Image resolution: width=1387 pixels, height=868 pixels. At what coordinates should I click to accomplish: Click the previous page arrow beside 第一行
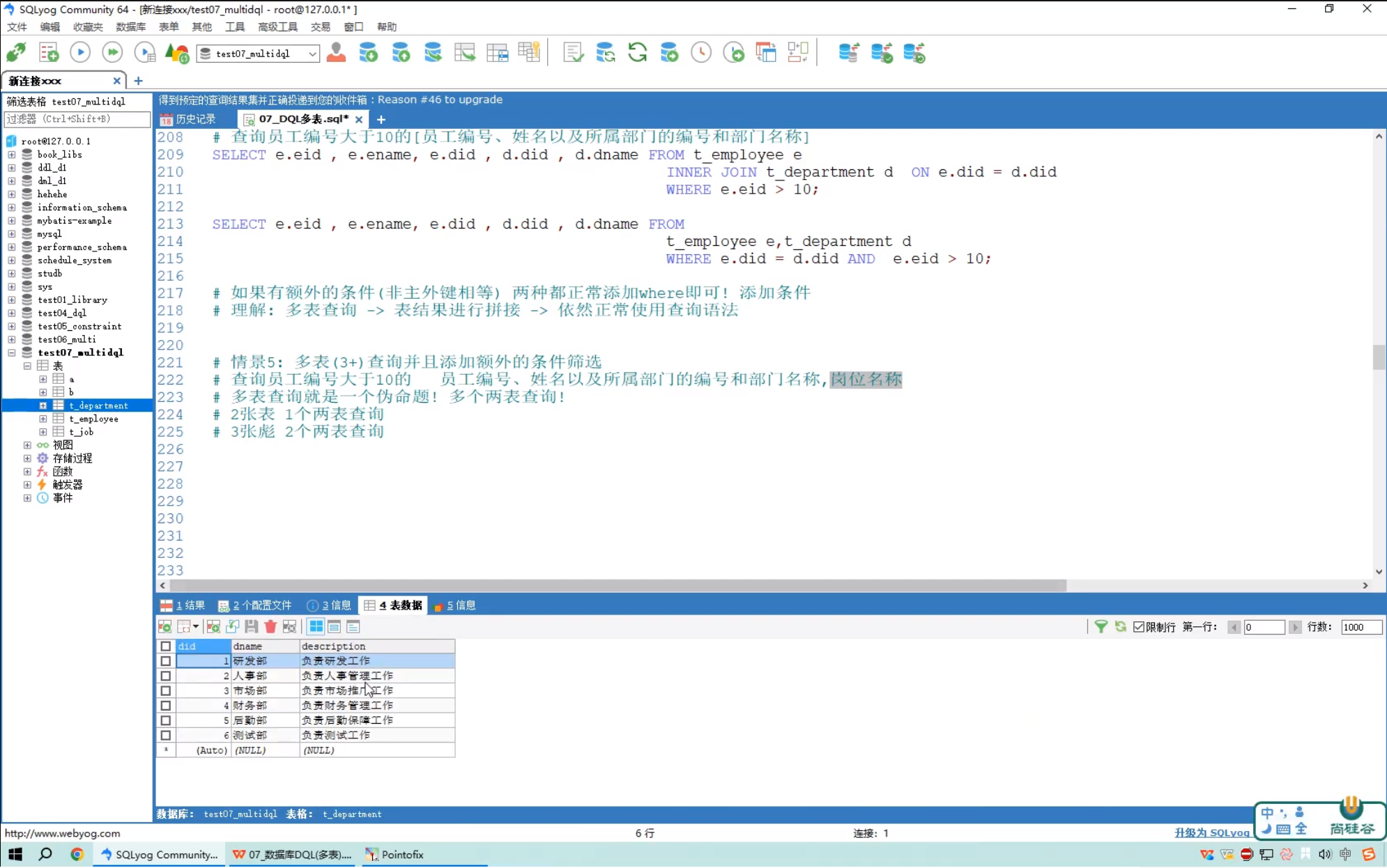(1234, 628)
